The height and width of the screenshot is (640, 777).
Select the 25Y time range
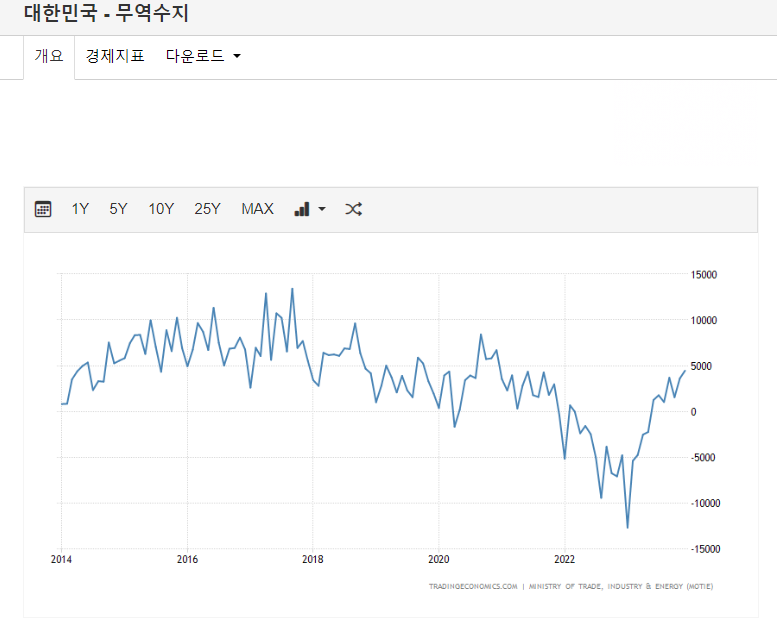point(207,209)
